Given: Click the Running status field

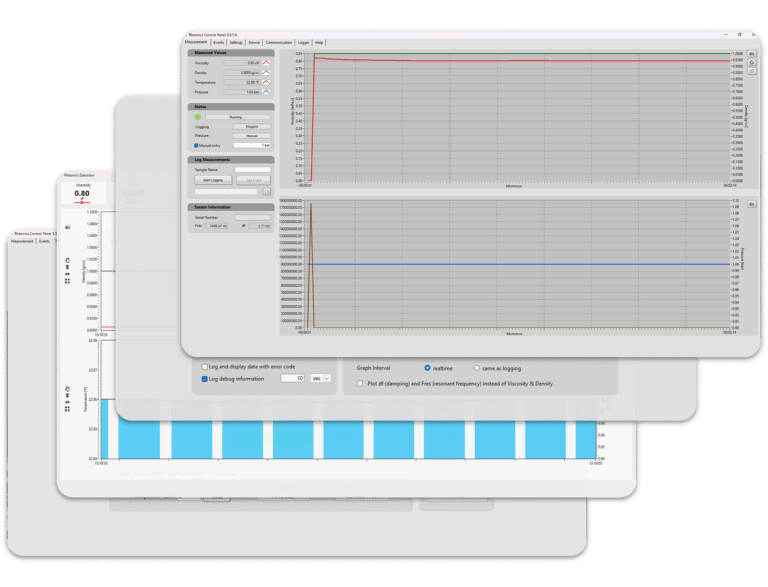Looking at the screenshot, I should (x=238, y=117).
